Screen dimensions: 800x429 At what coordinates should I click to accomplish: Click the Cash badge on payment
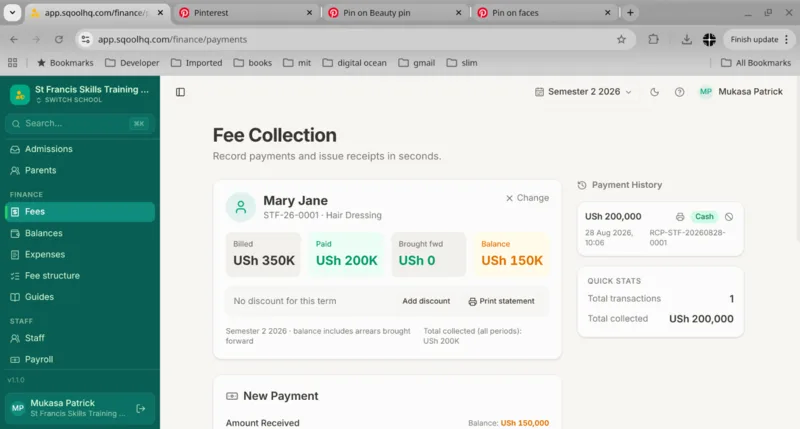pyautogui.click(x=704, y=217)
